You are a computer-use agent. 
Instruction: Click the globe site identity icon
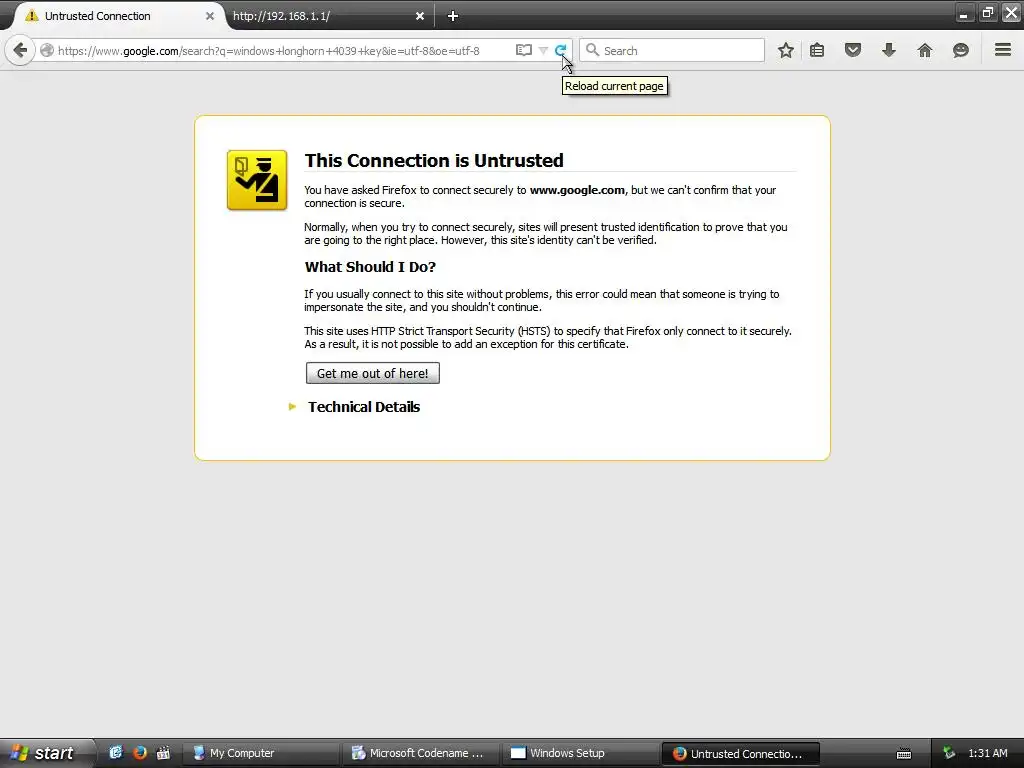click(47, 50)
